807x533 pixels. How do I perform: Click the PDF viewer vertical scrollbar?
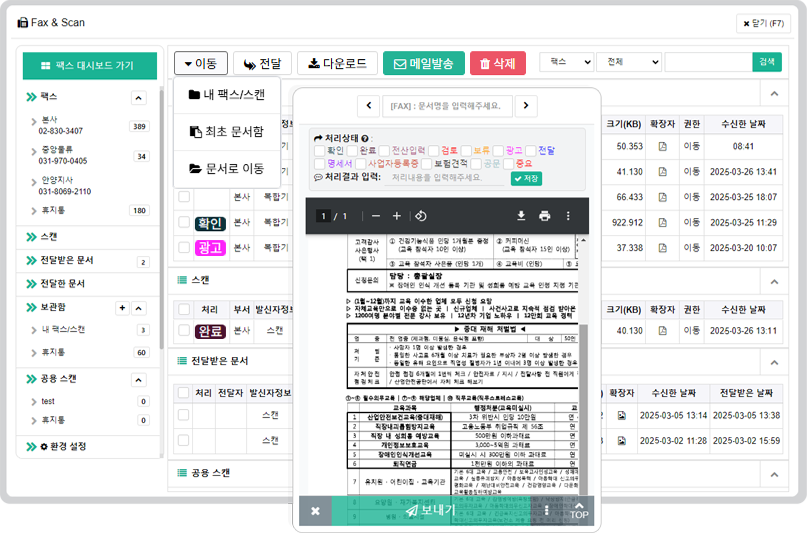click(x=583, y=409)
